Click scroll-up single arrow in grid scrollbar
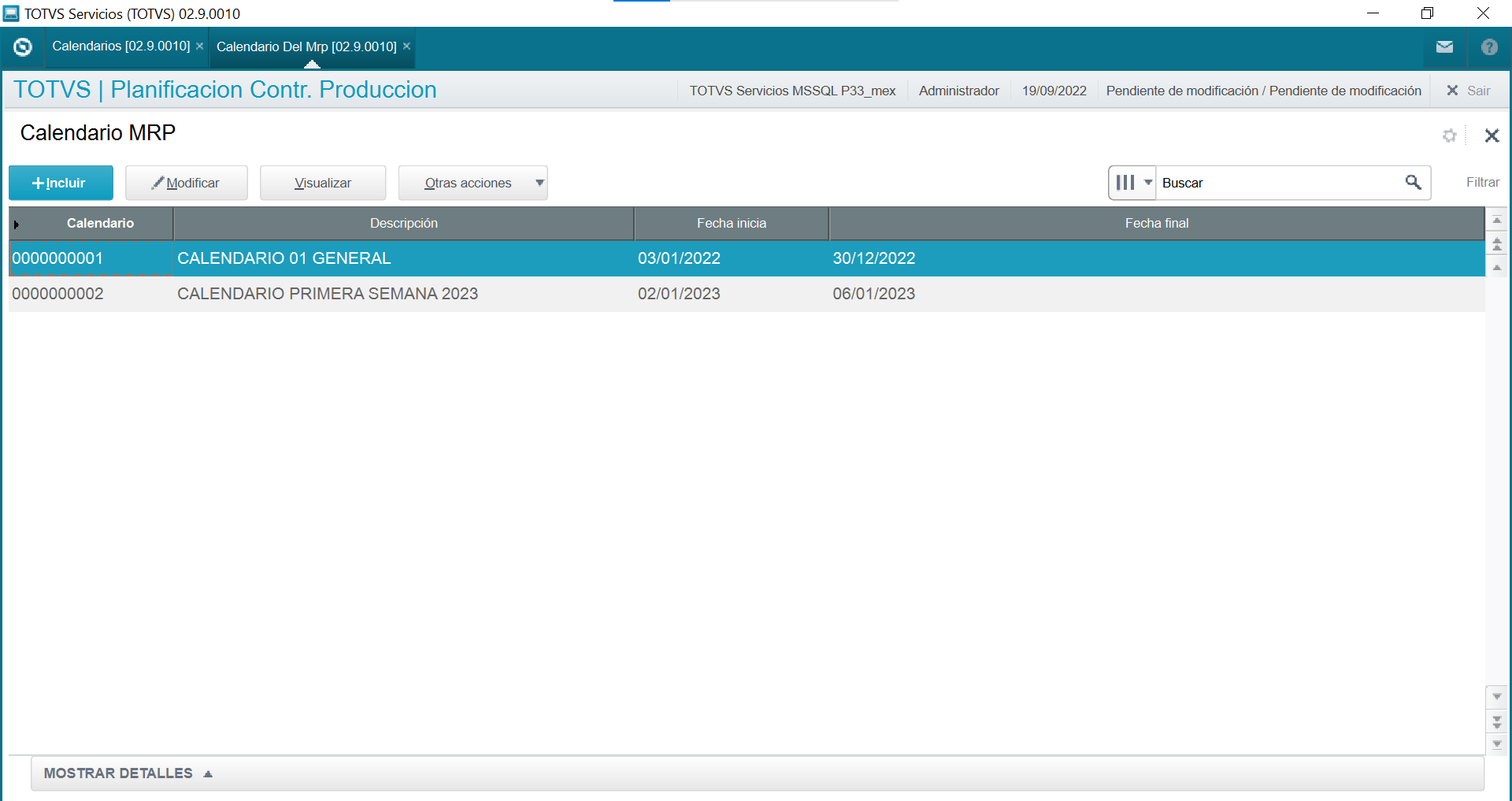 click(1497, 268)
